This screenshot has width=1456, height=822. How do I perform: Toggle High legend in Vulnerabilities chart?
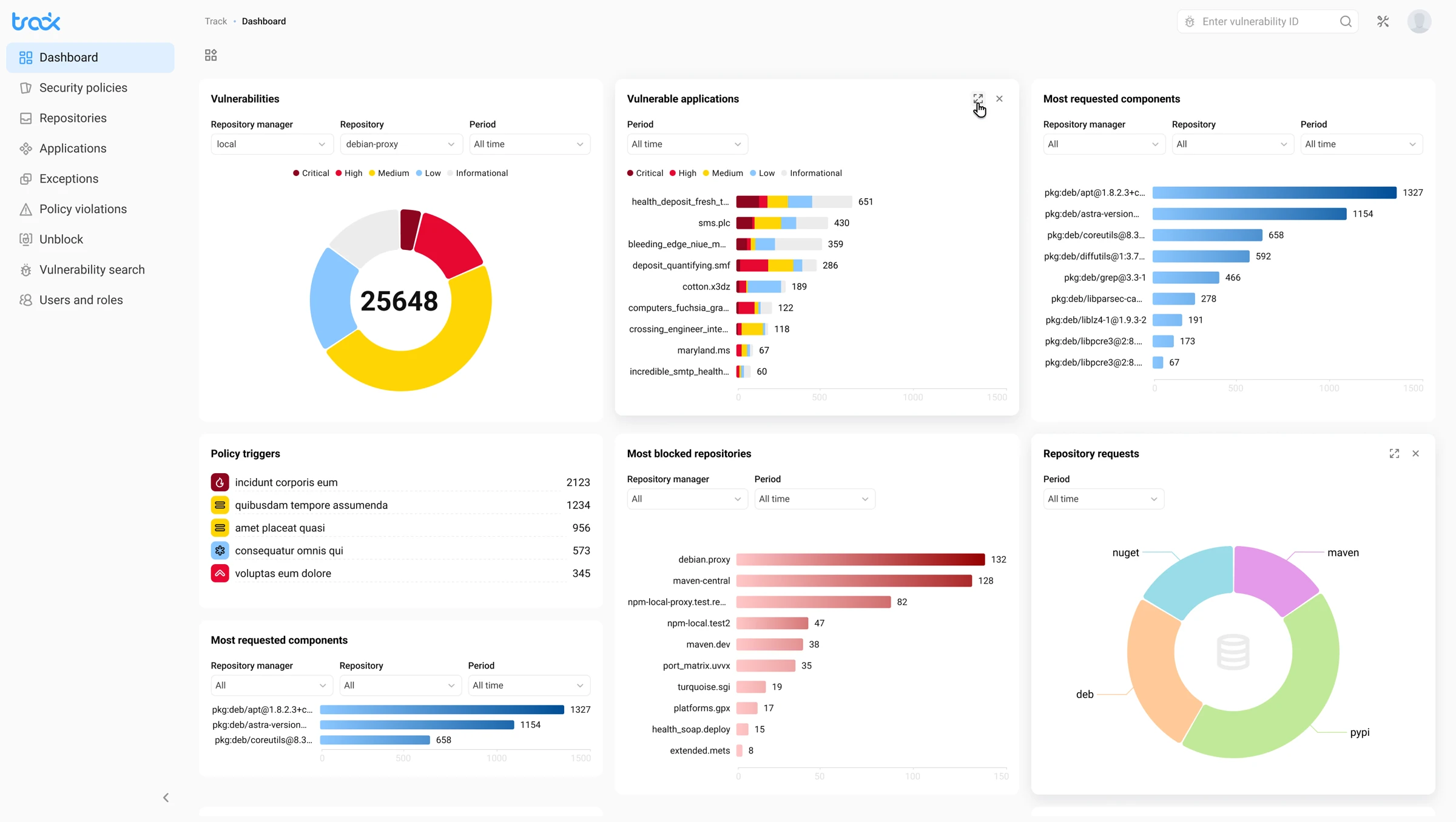349,173
